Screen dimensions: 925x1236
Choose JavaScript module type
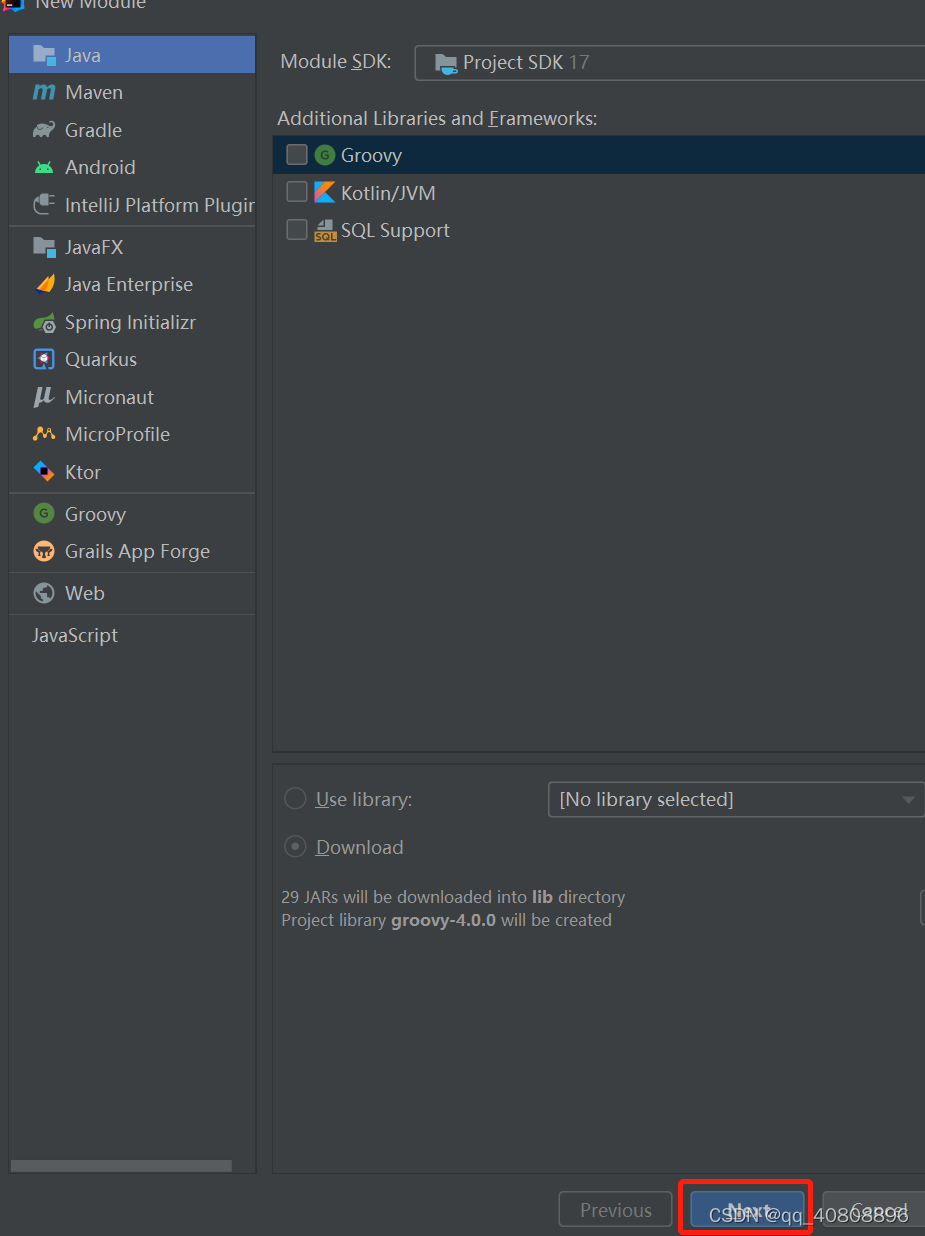pyautogui.click(x=75, y=635)
